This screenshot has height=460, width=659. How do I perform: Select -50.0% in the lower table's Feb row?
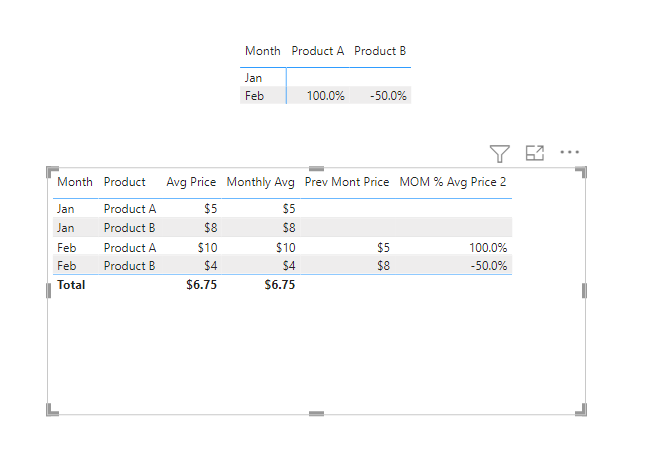489,266
